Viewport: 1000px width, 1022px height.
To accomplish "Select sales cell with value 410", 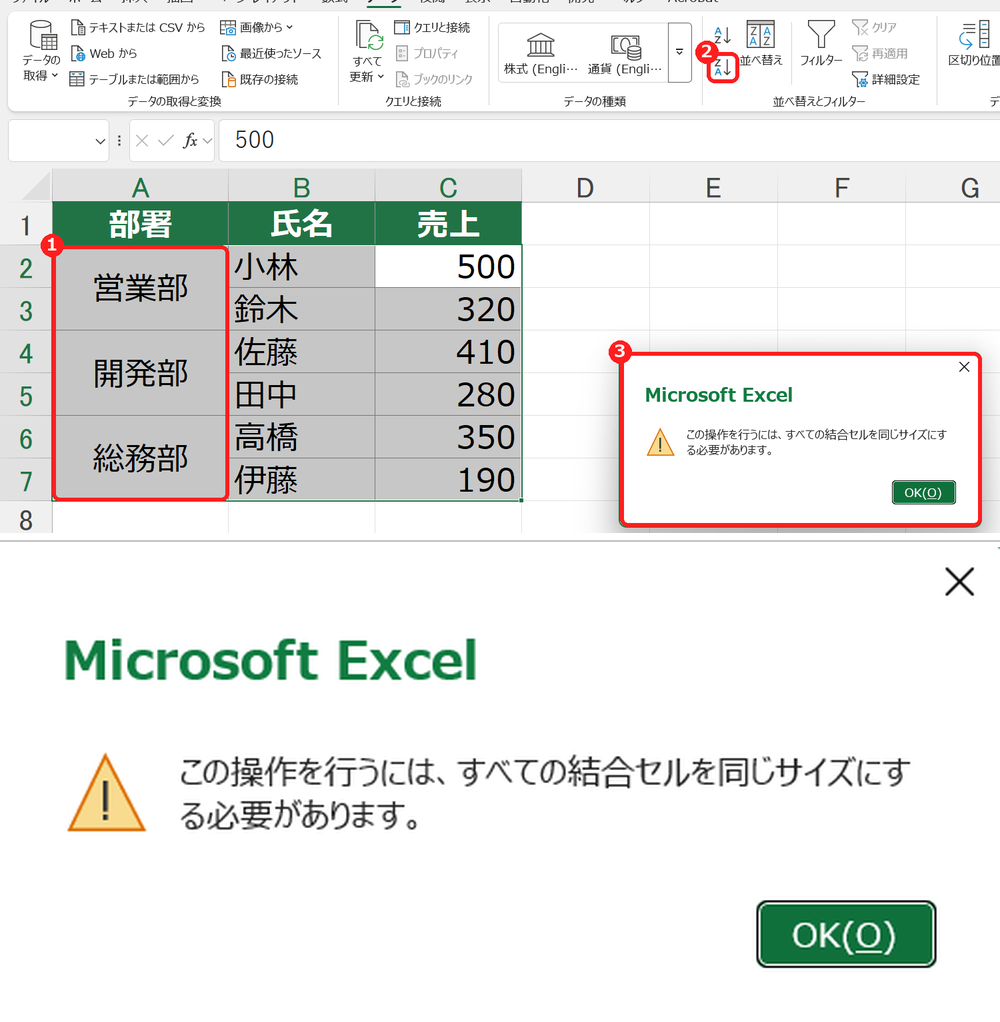I will [448, 352].
